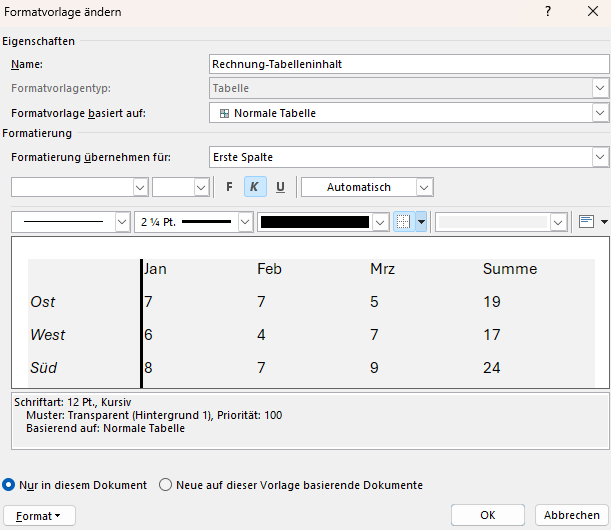This screenshot has height=530, width=611.
Task: Open 'Formatvorlage basiert auf' dropdown
Action: tap(599, 113)
